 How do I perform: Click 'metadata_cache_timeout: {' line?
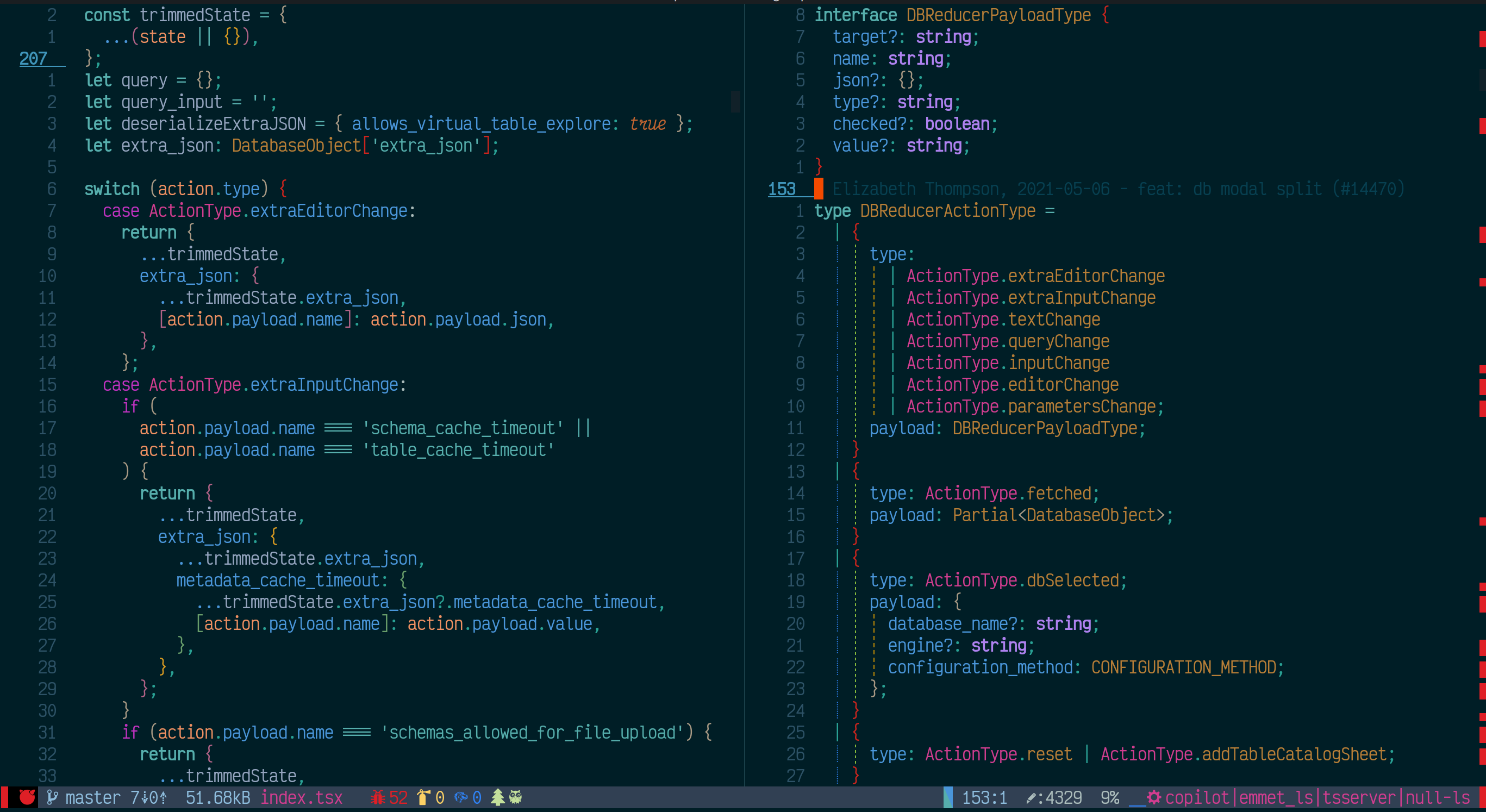[x=291, y=581]
